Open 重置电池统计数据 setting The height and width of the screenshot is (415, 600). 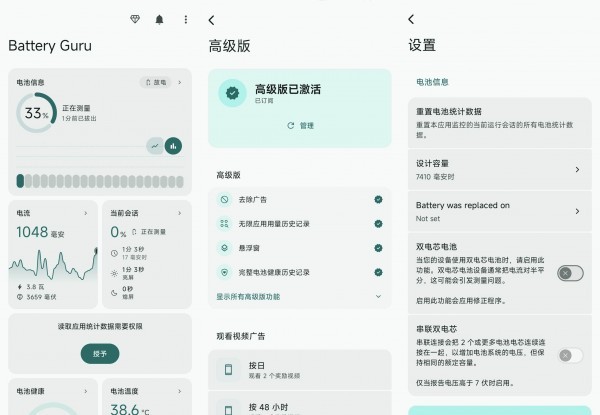click(500, 123)
